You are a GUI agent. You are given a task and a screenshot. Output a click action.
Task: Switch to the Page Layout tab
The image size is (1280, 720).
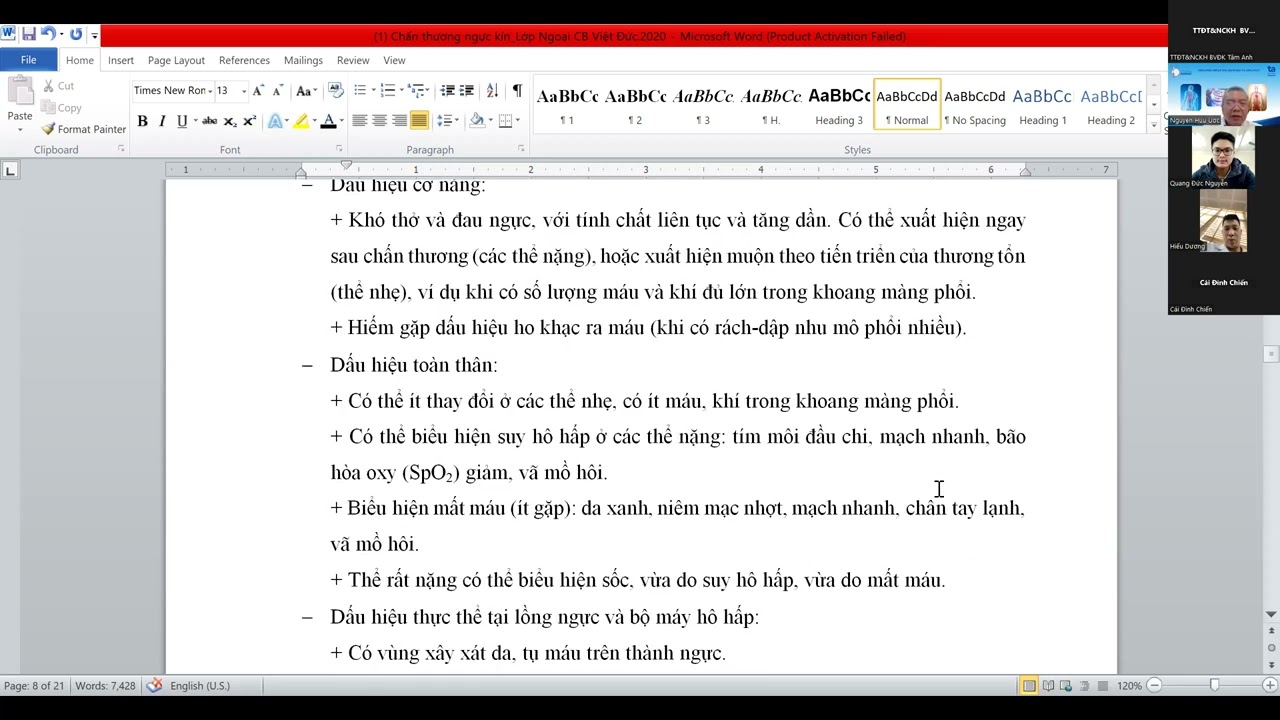click(x=176, y=60)
